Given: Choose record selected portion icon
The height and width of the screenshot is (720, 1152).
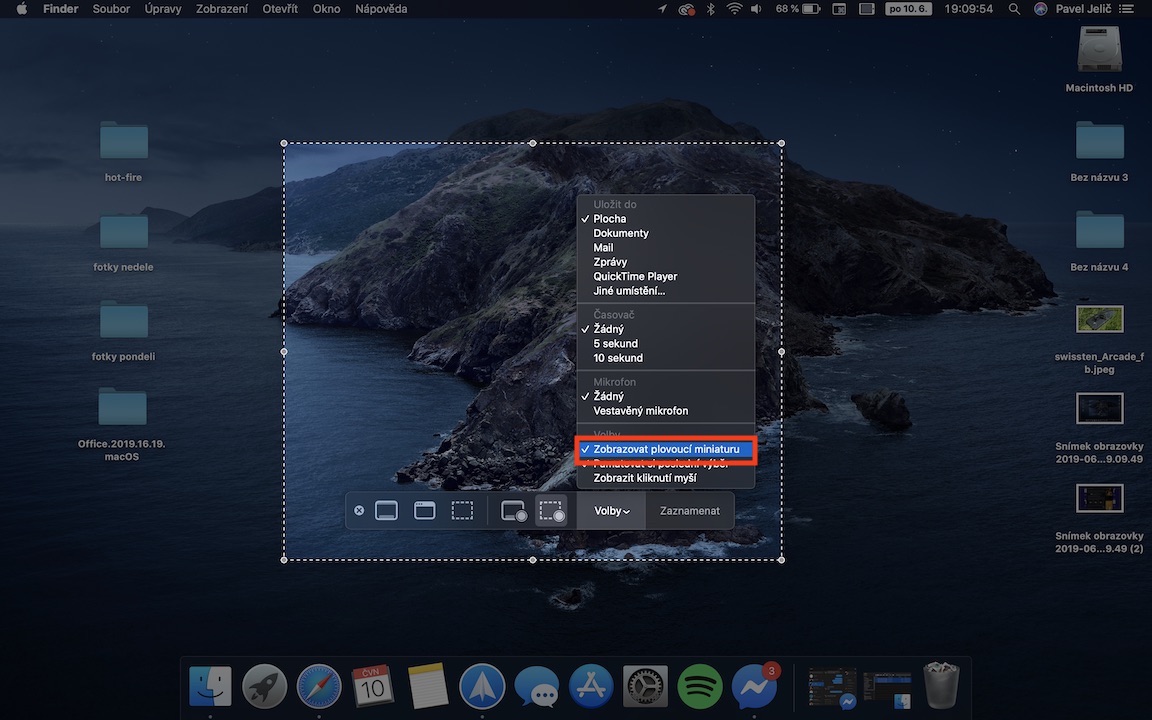Looking at the screenshot, I should click(x=552, y=511).
